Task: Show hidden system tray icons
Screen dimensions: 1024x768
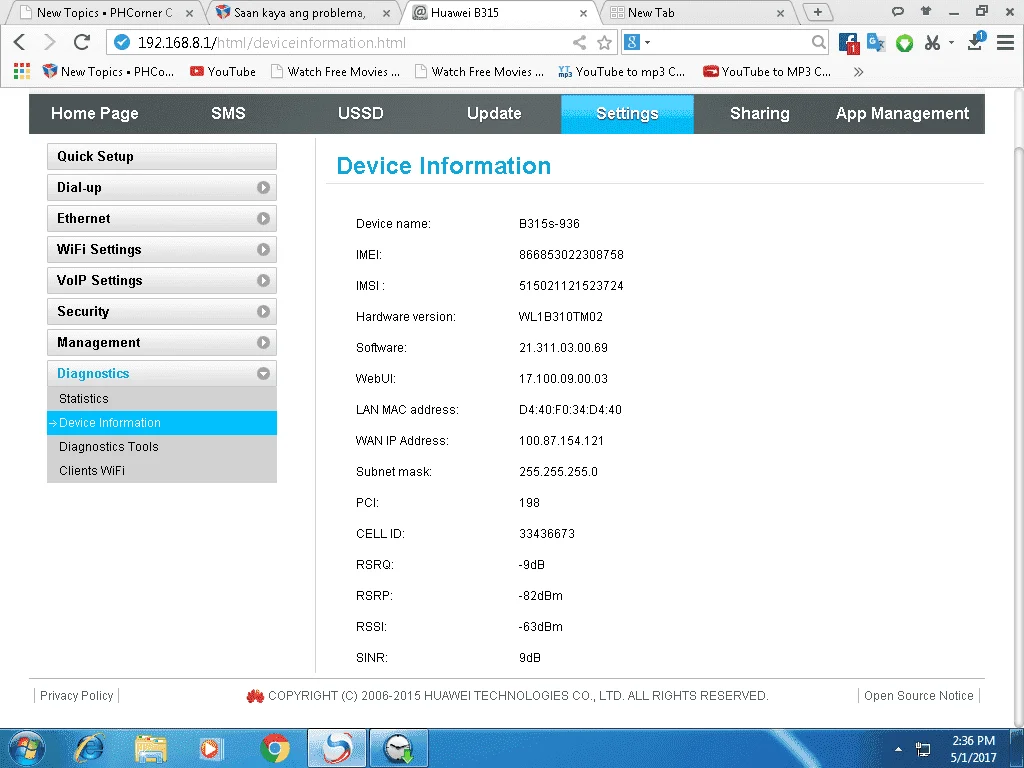Action: [x=899, y=749]
